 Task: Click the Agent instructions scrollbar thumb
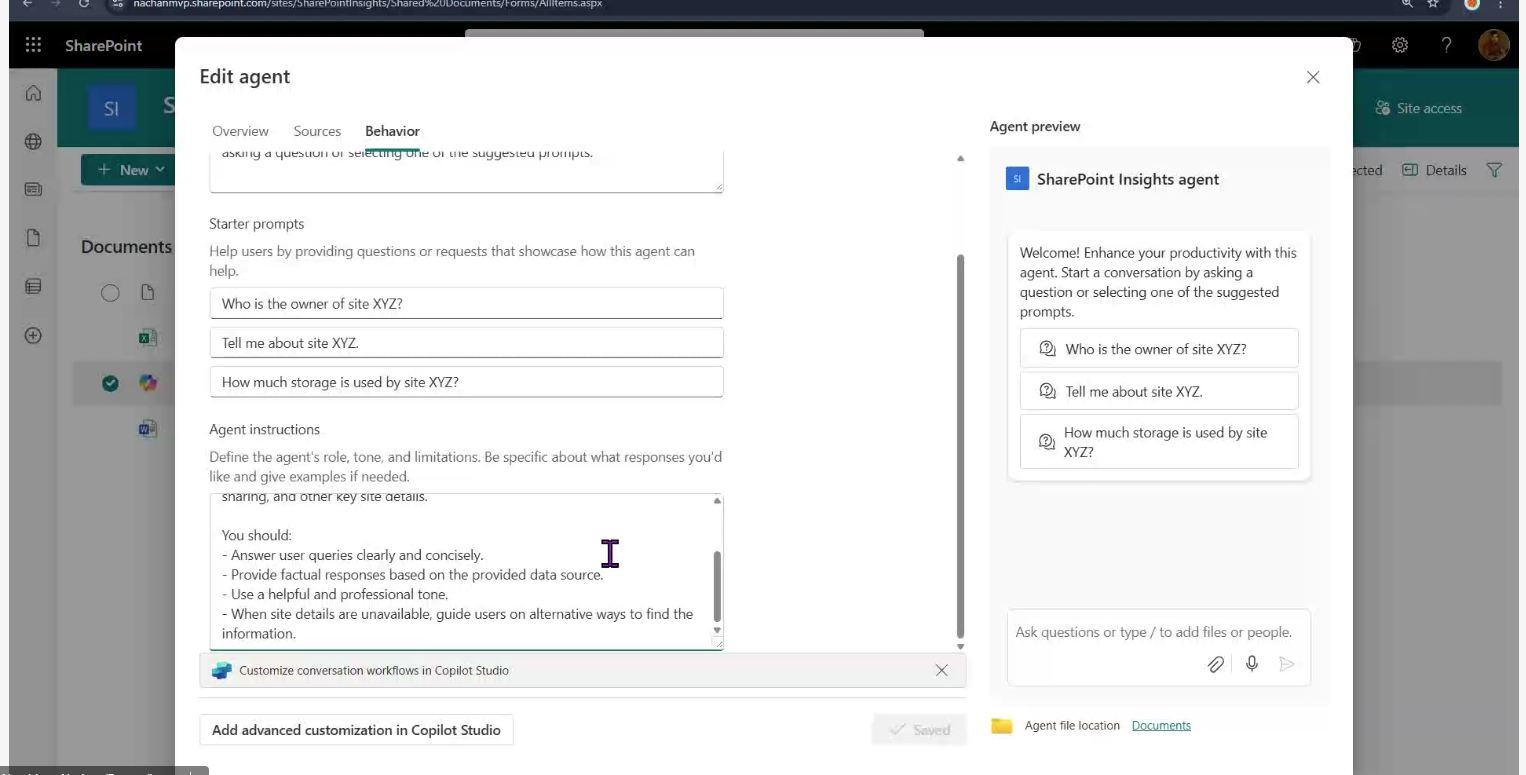(x=717, y=586)
